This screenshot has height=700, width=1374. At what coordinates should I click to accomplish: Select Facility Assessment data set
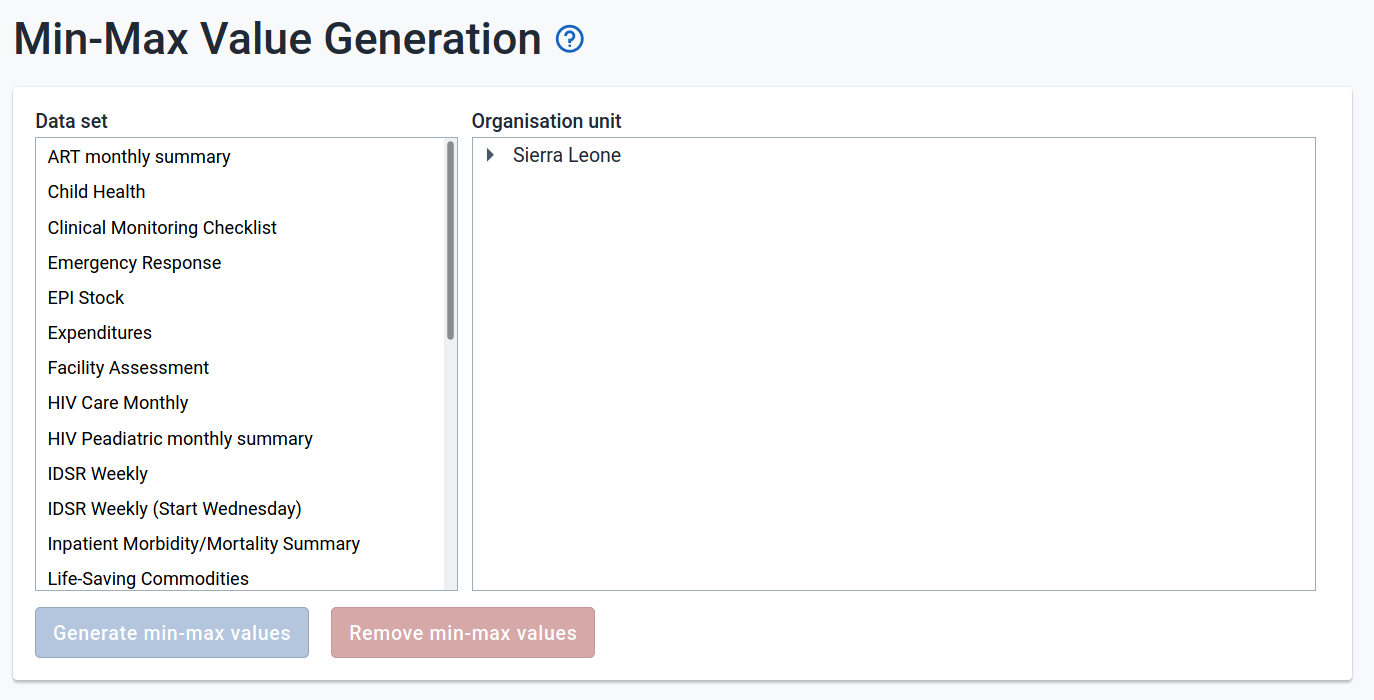pos(128,368)
